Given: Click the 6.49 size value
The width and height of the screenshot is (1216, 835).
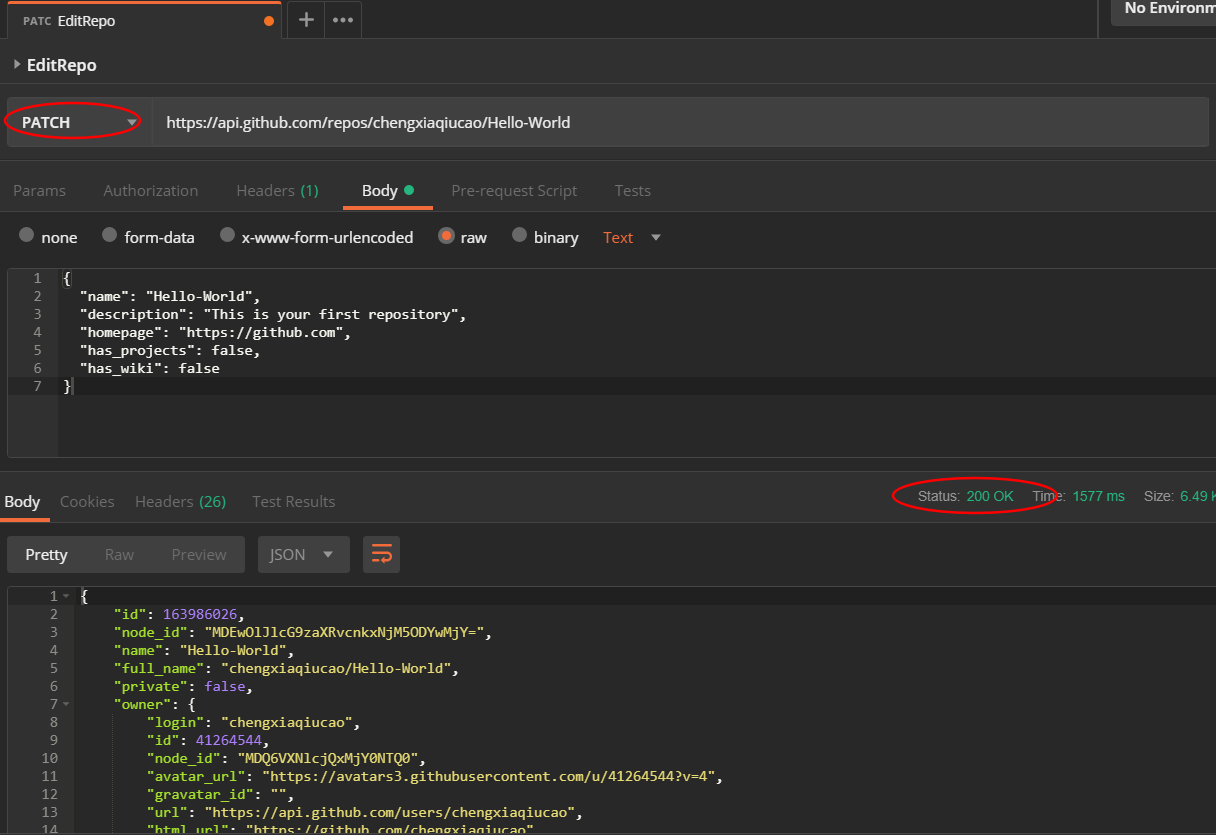Looking at the screenshot, I should tap(1197, 496).
